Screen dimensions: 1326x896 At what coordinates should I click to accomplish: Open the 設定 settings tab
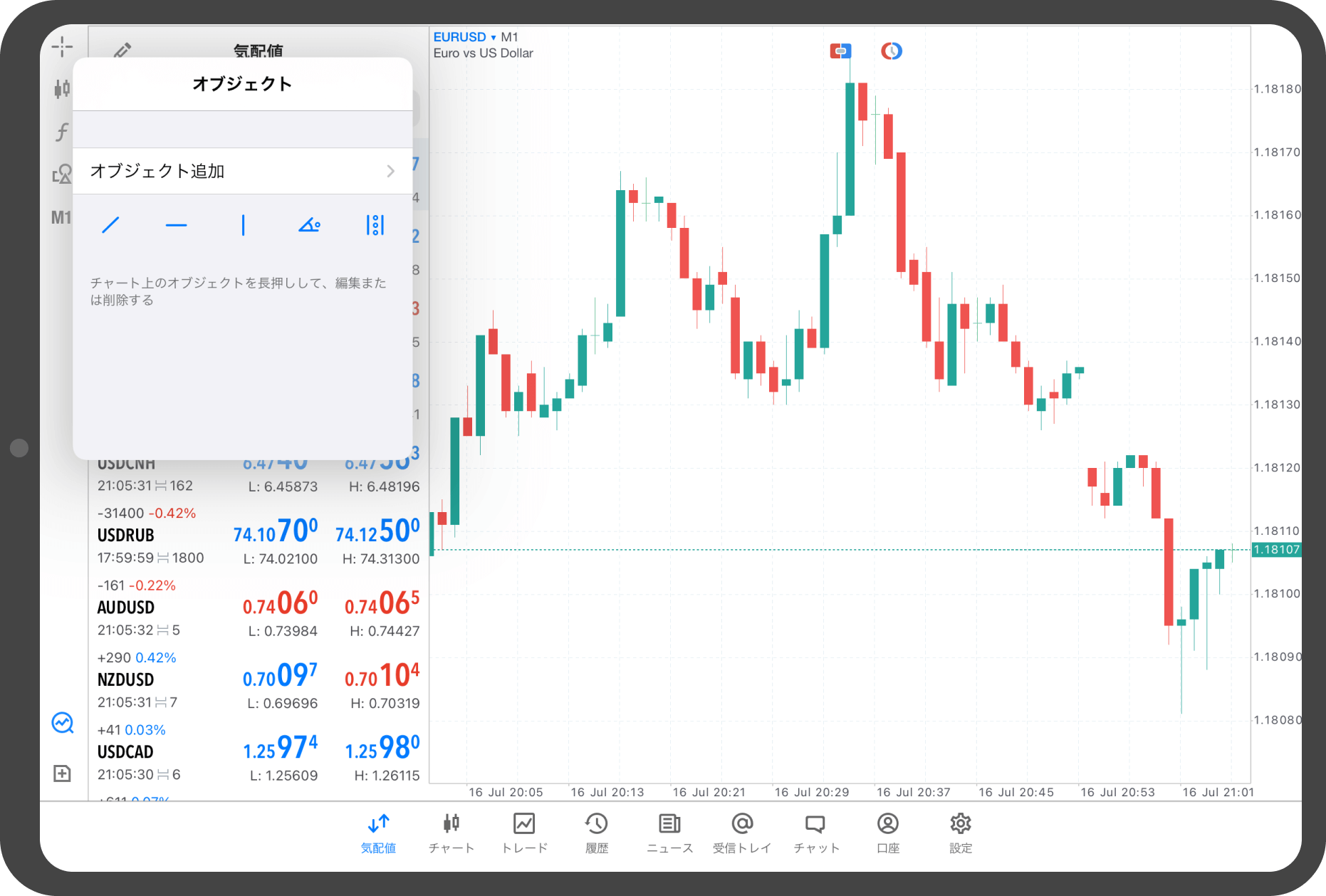961,833
